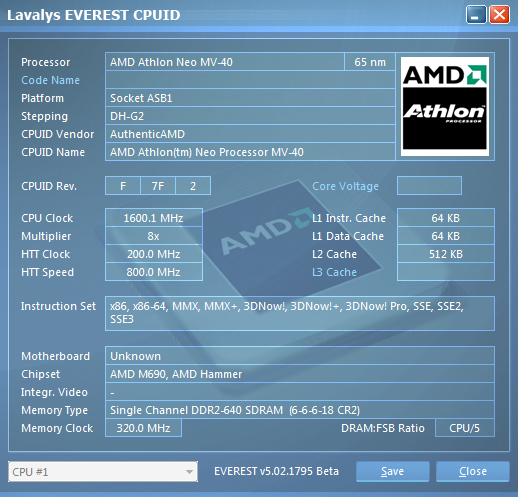Screen dimensions: 518x497
Task: Click the Save button
Action: click(x=392, y=471)
